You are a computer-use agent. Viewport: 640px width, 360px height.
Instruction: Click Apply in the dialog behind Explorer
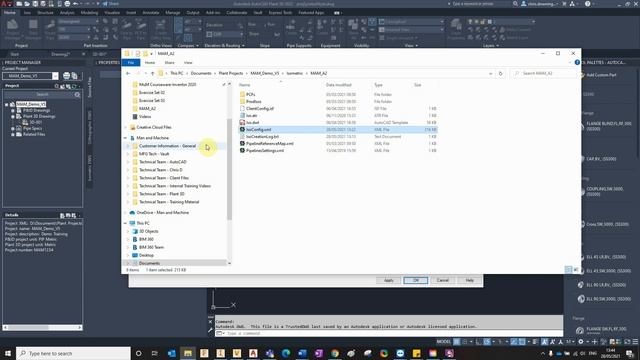click(388, 280)
